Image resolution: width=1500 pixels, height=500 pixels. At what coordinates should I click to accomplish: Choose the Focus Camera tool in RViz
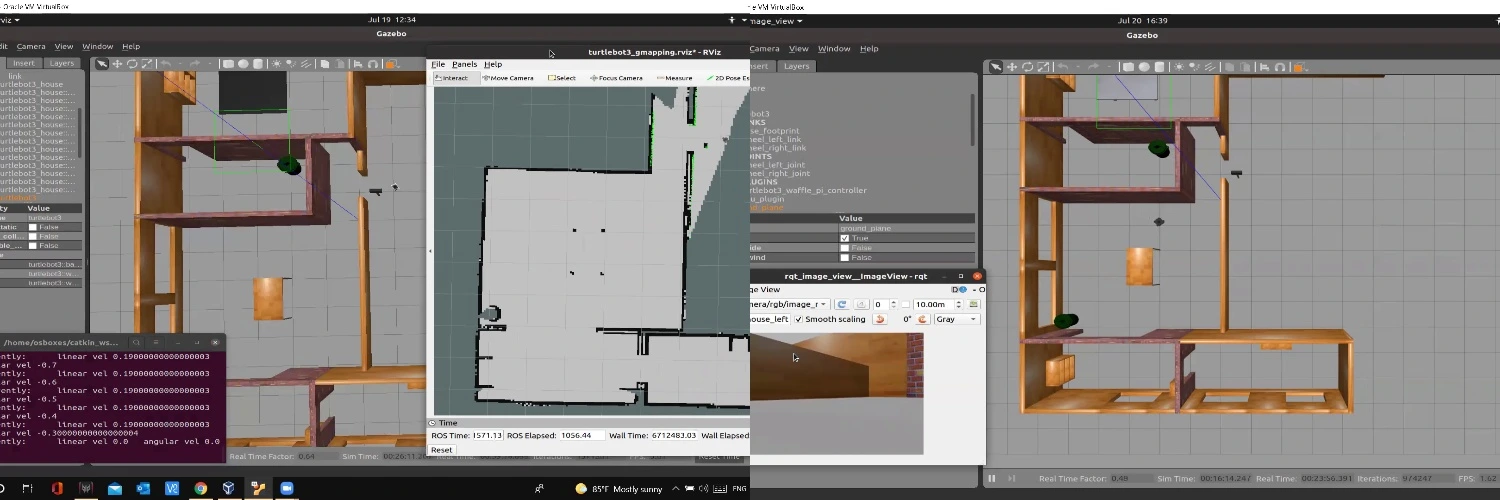pyautogui.click(x=617, y=78)
